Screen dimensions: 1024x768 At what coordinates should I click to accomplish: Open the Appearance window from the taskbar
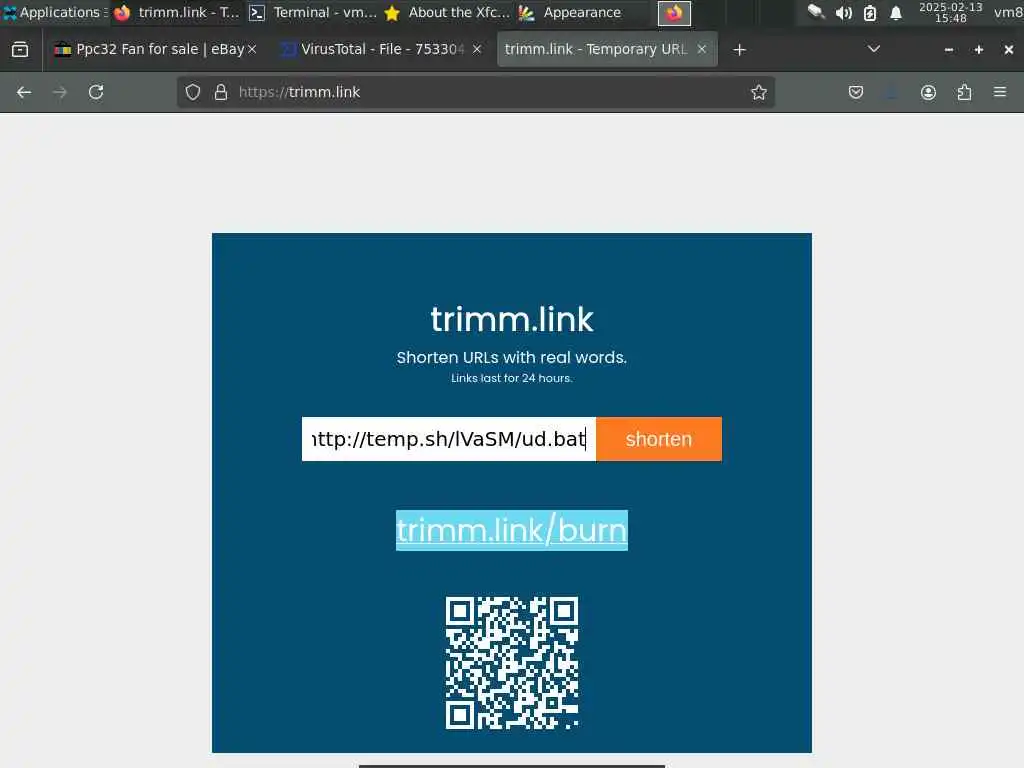coord(571,12)
